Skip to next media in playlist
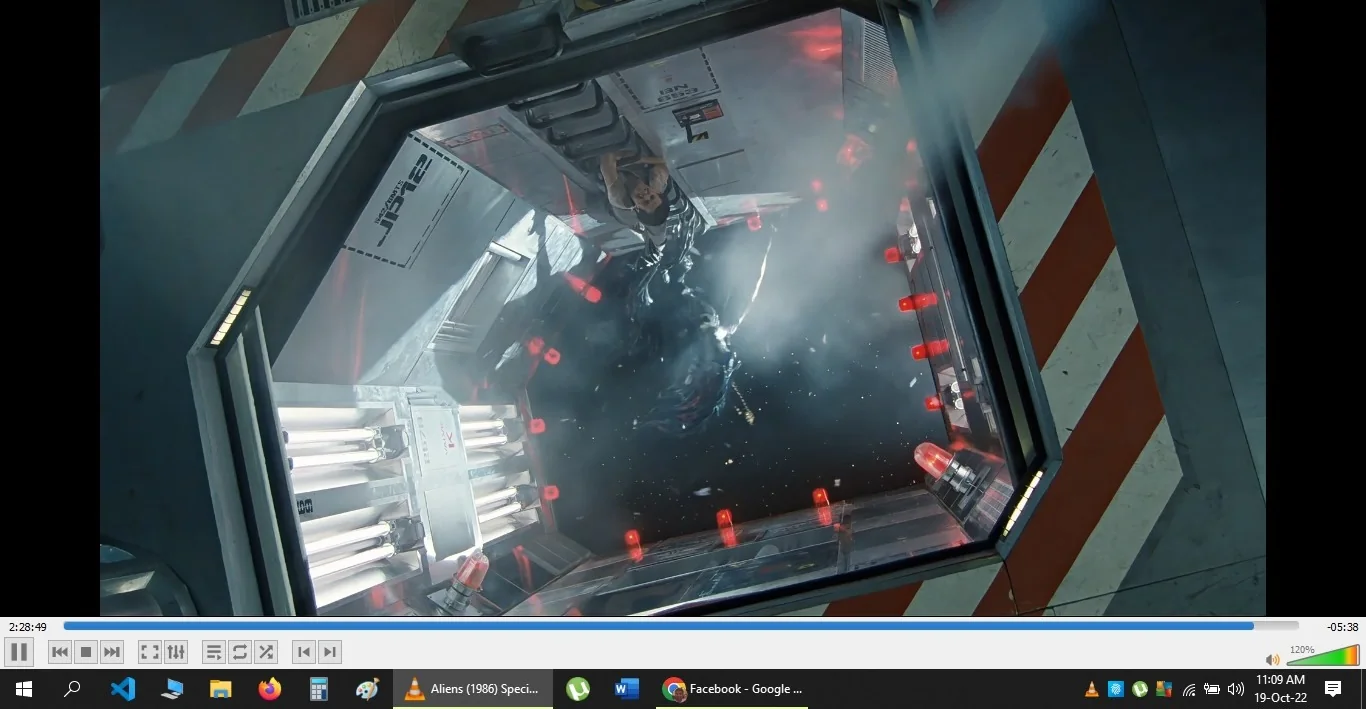1366x709 pixels. tap(112, 652)
